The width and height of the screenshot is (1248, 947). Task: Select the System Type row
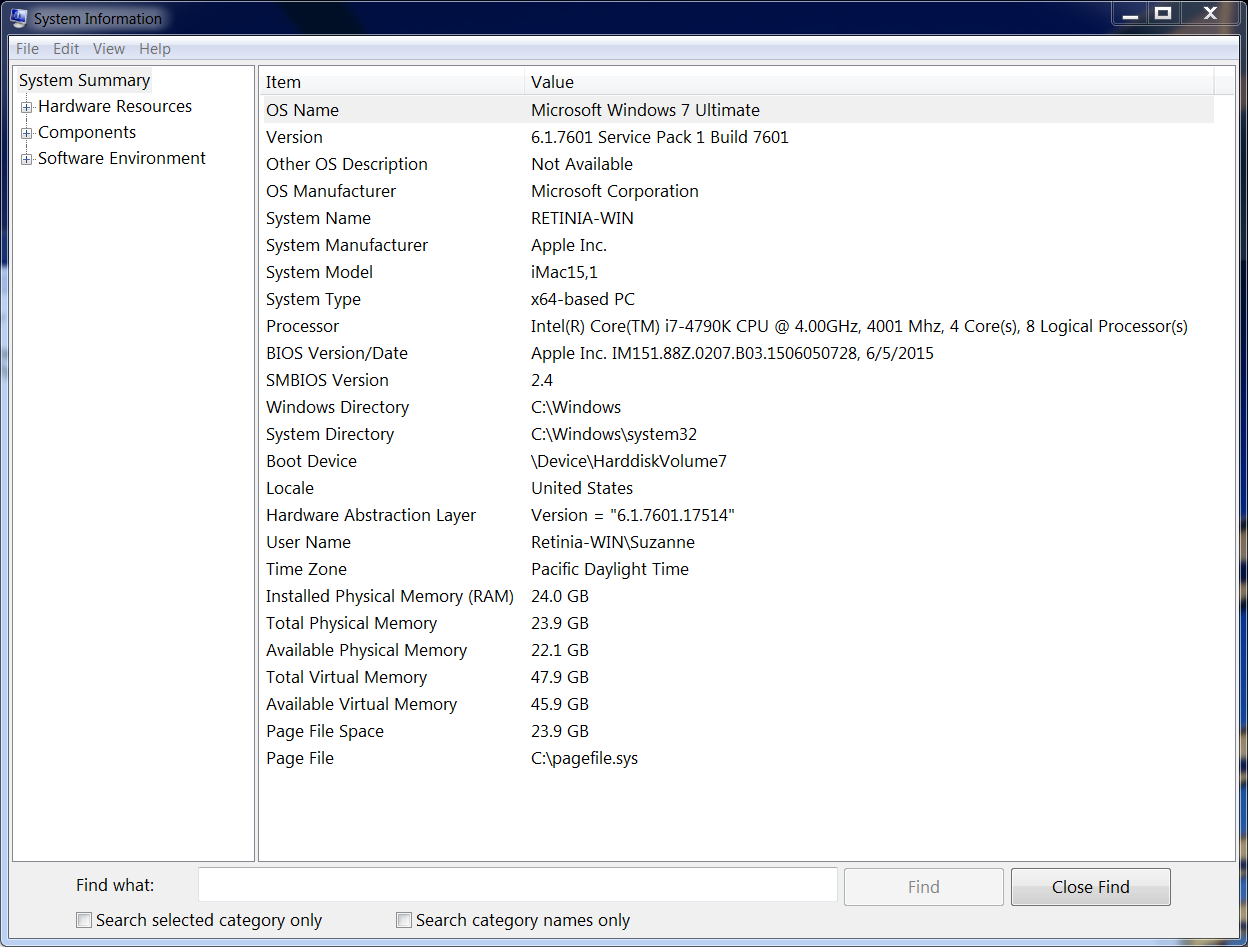click(x=738, y=299)
